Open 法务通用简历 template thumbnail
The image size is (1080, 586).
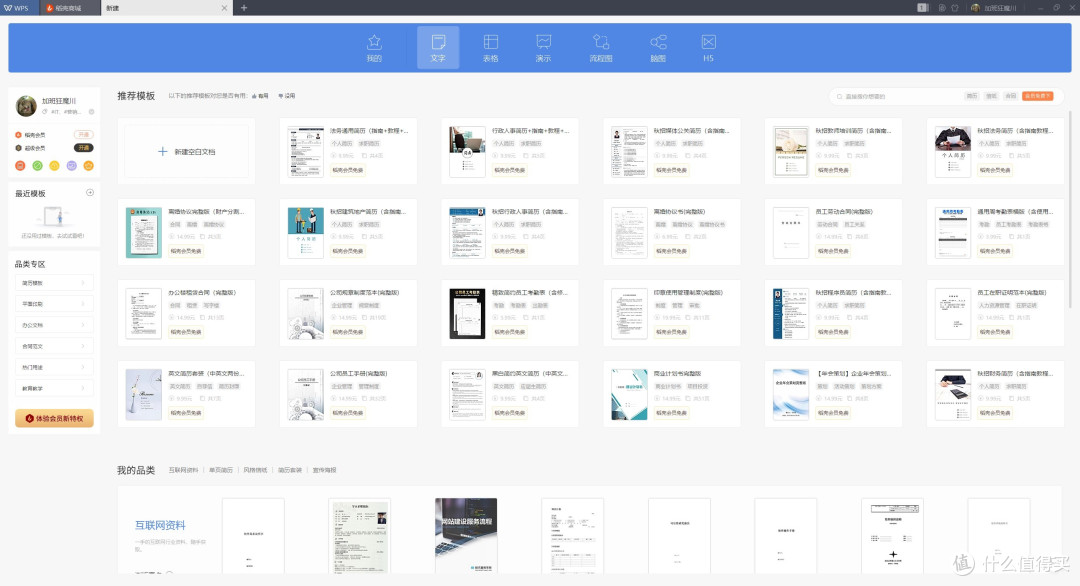tap(305, 151)
